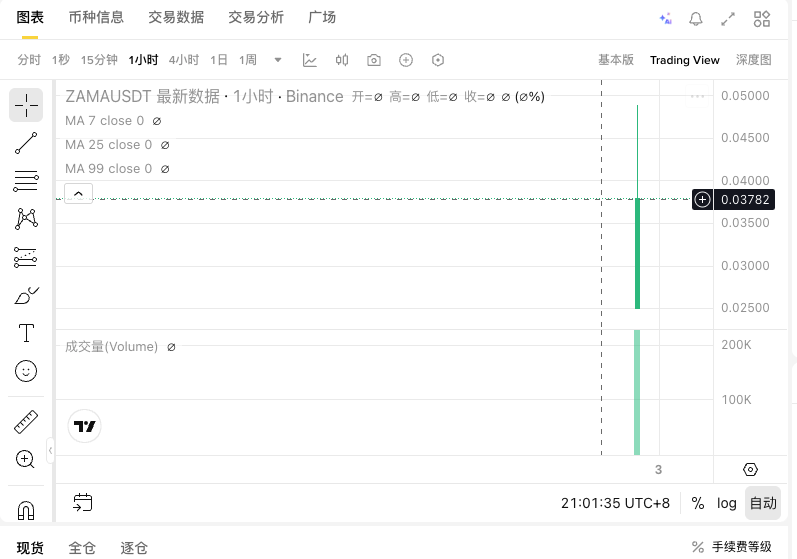
Task: Open the 交易分析 tab
Action: 256,17
